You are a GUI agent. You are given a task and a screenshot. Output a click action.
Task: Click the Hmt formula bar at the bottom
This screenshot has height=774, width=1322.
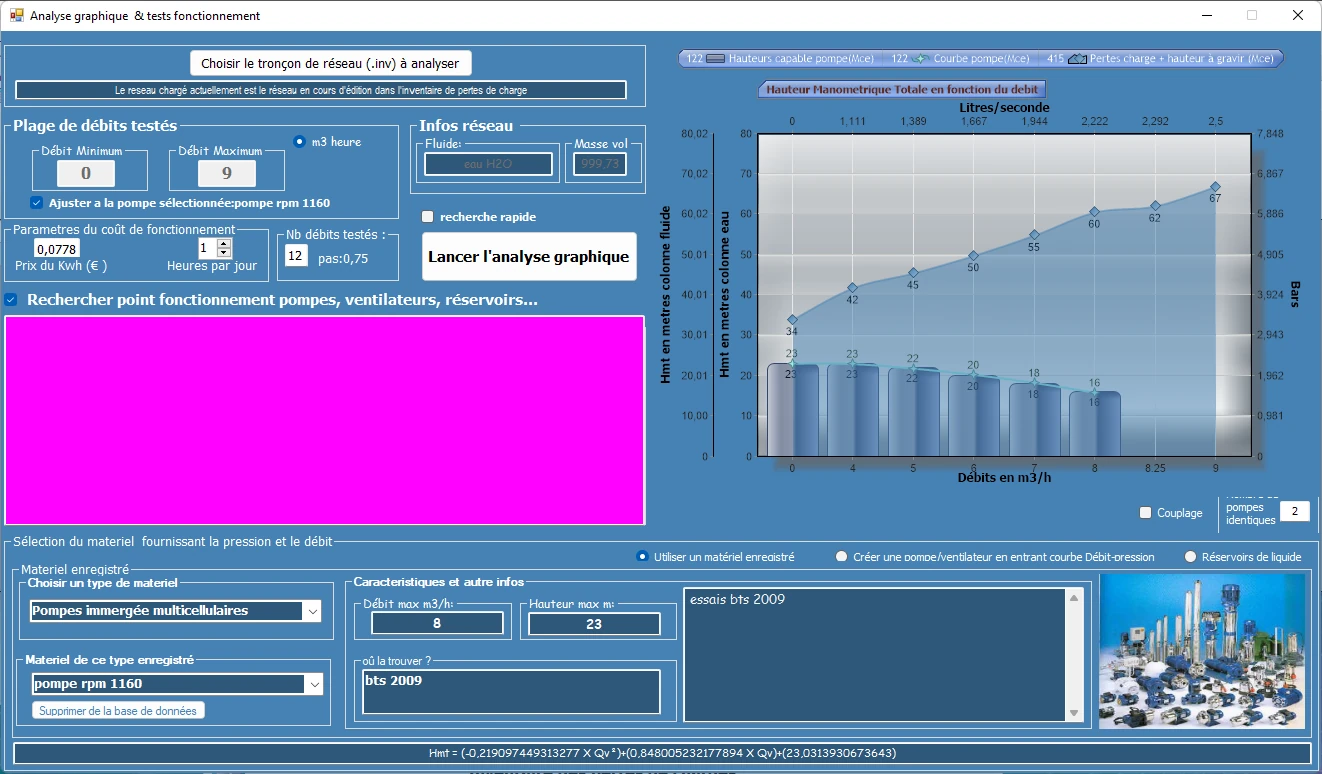click(661, 753)
